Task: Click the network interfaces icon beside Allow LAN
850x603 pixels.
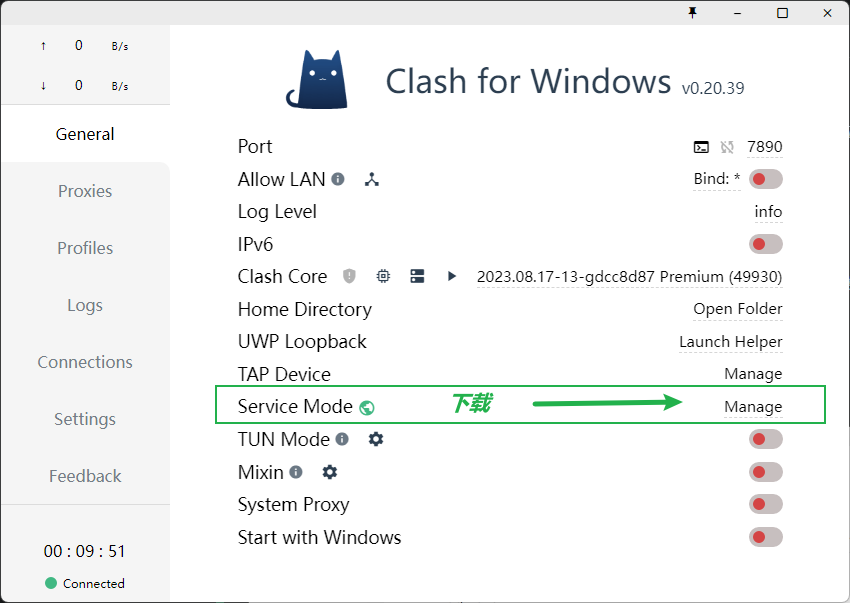Action: (372, 180)
